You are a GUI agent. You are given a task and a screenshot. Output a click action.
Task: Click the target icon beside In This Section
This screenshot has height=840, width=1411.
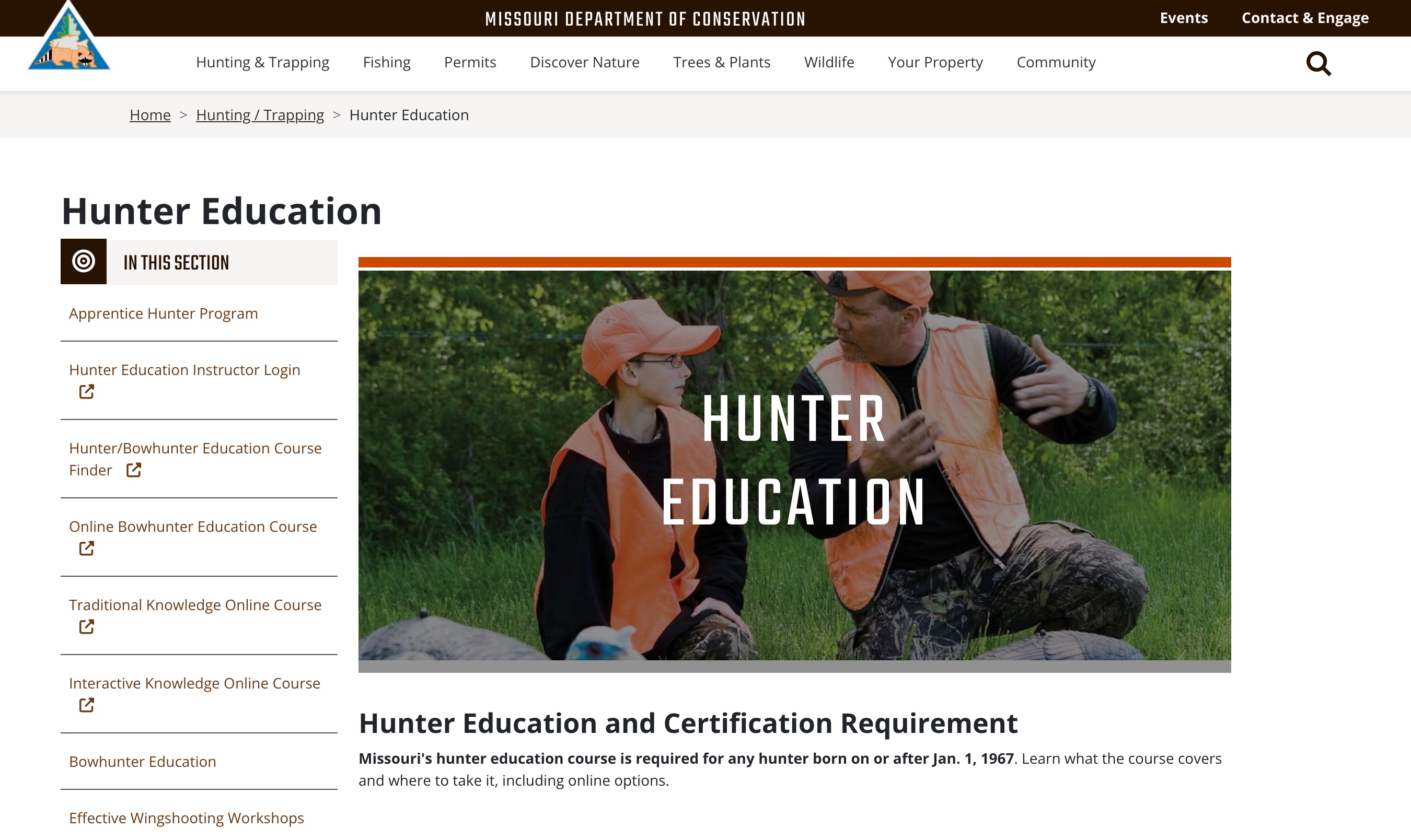[83, 262]
